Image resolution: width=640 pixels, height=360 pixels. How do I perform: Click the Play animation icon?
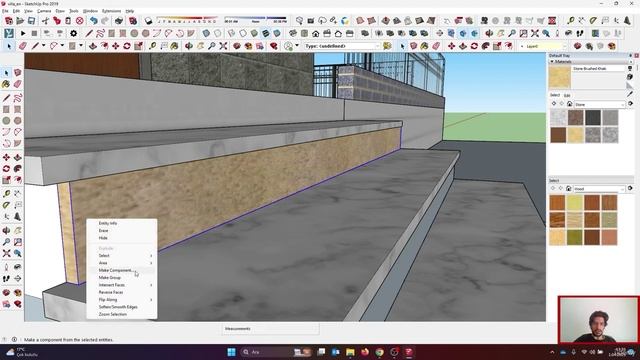pyautogui.click(x=23, y=33)
